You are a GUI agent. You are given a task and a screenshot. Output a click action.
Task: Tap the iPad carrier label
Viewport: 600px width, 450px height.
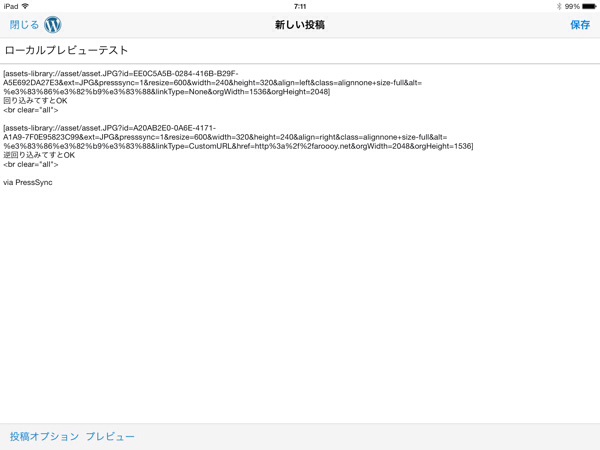[x=10, y=6]
